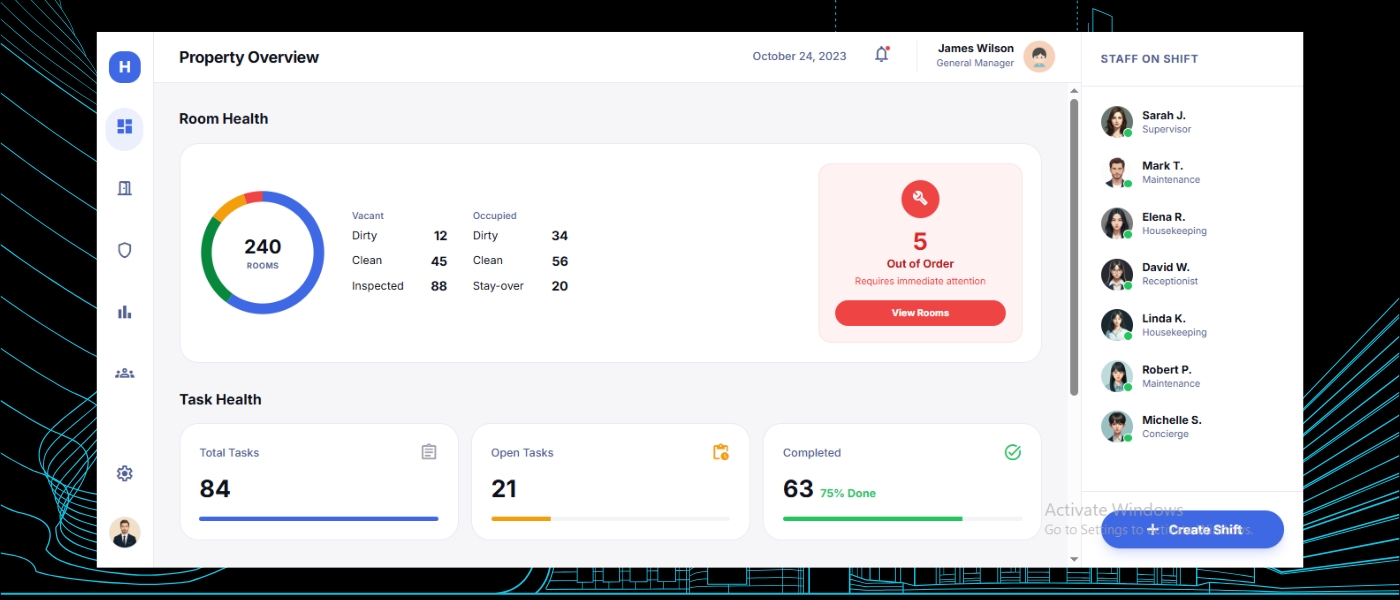Open the rooms door icon in sidebar
Viewport: 1400px width, 600px height.
click(124, 188)
